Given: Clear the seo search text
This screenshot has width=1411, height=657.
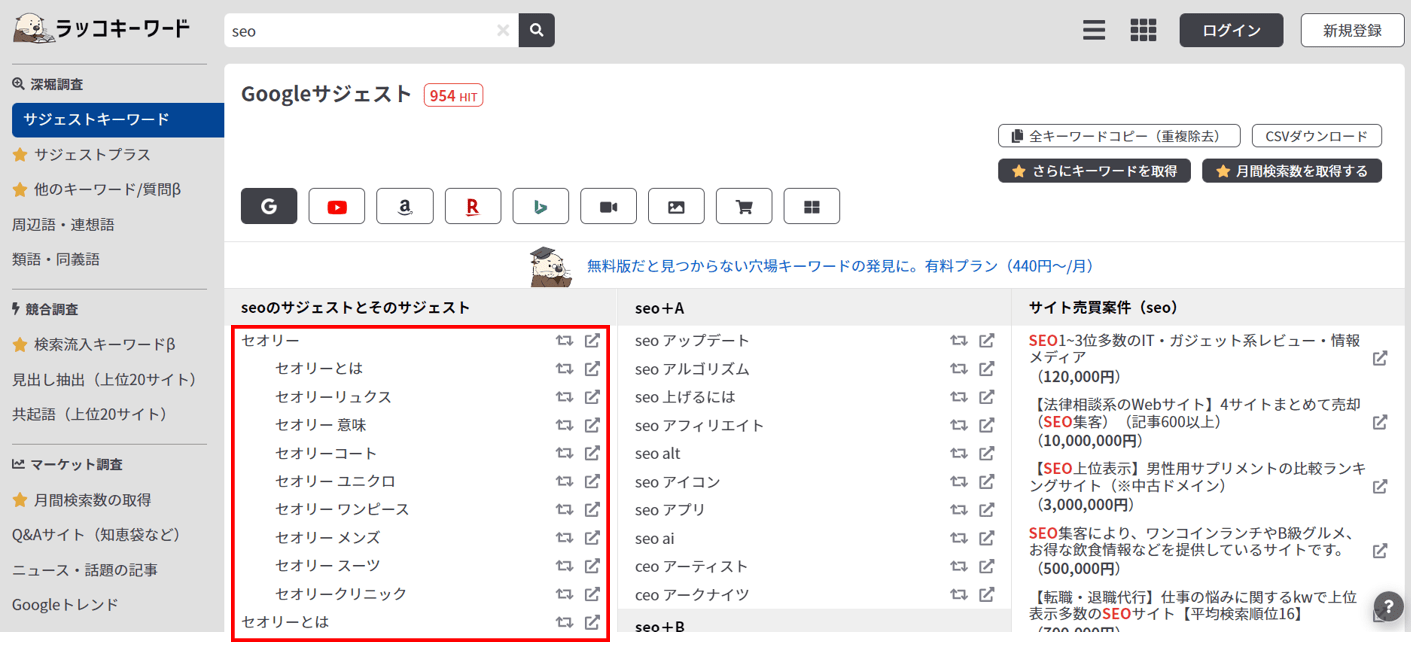Looking at the screenshot, I should [x=503, y=31].
